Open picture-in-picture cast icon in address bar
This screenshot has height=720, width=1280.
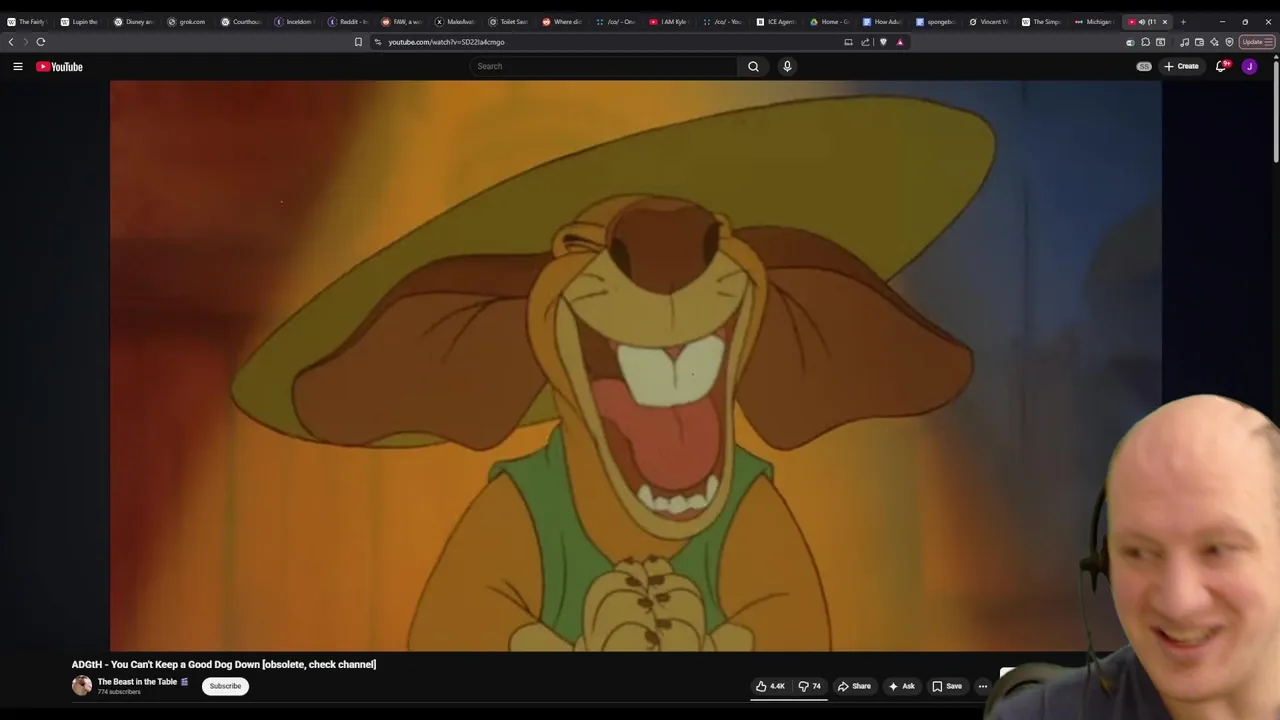click(x=848, y=42)
